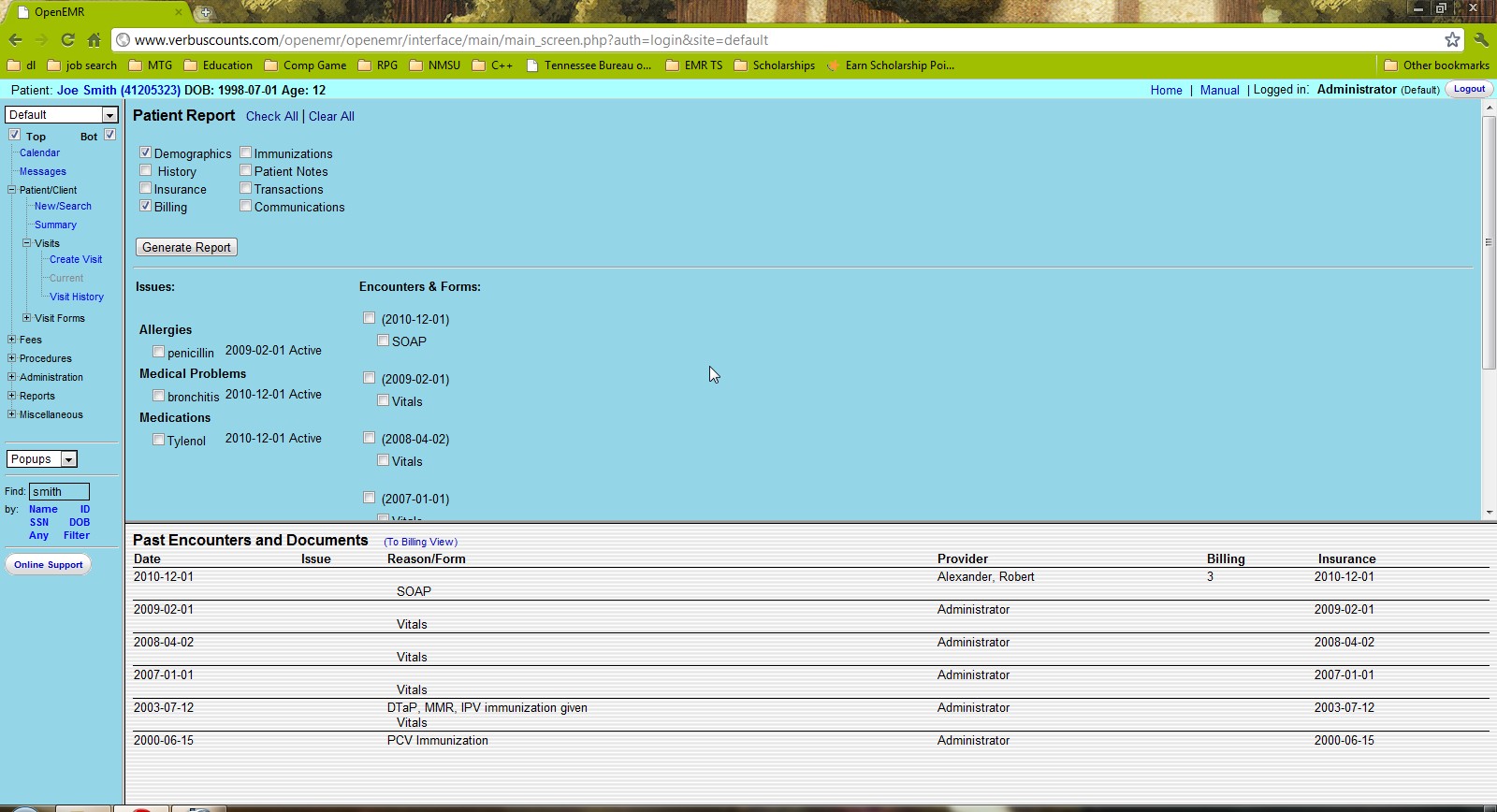Open Visit History in sidebar
This screenshot has height=812, width=1497.
77,297
